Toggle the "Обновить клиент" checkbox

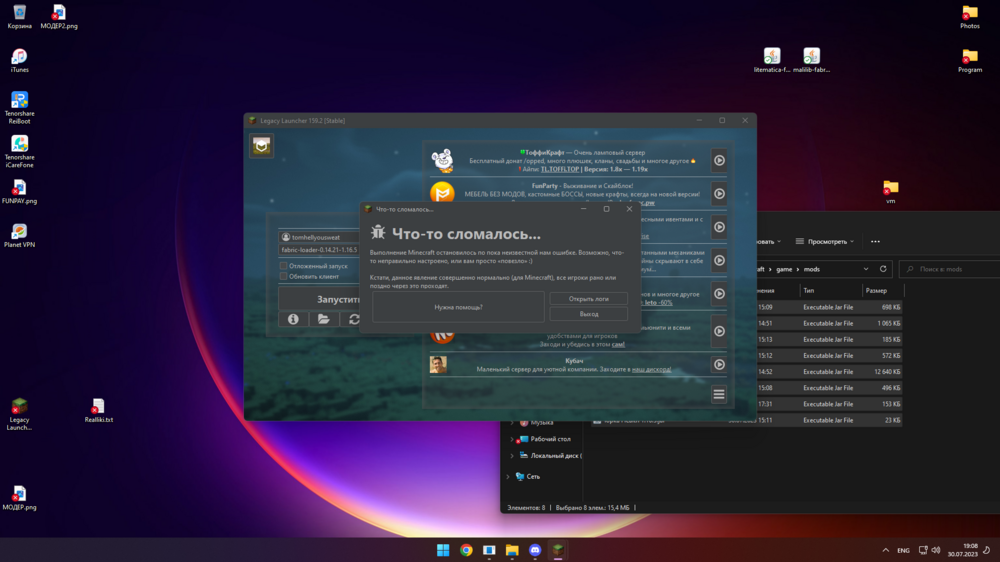(x=284, y=276)
